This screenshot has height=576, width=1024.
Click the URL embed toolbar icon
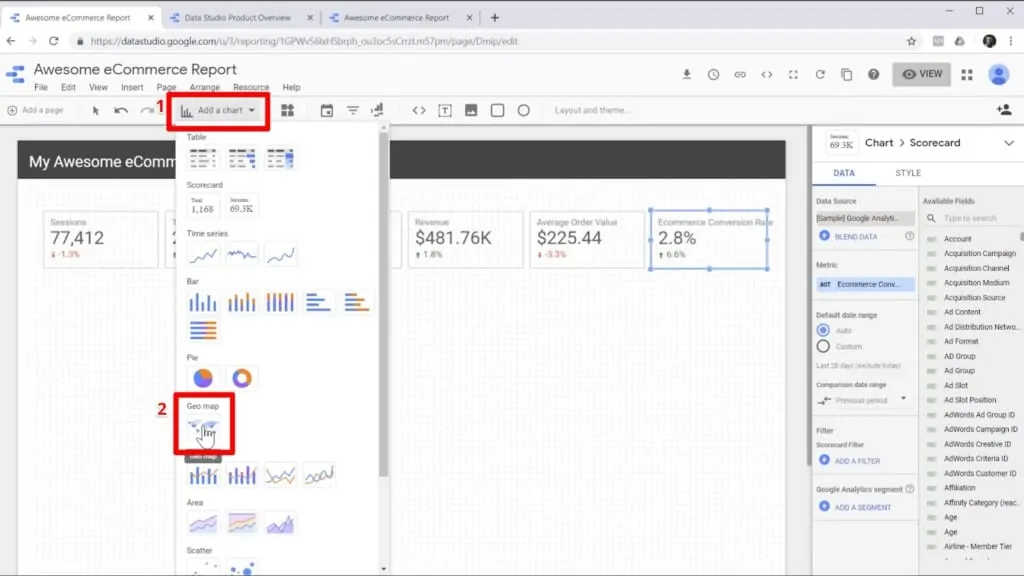(419, 110)
